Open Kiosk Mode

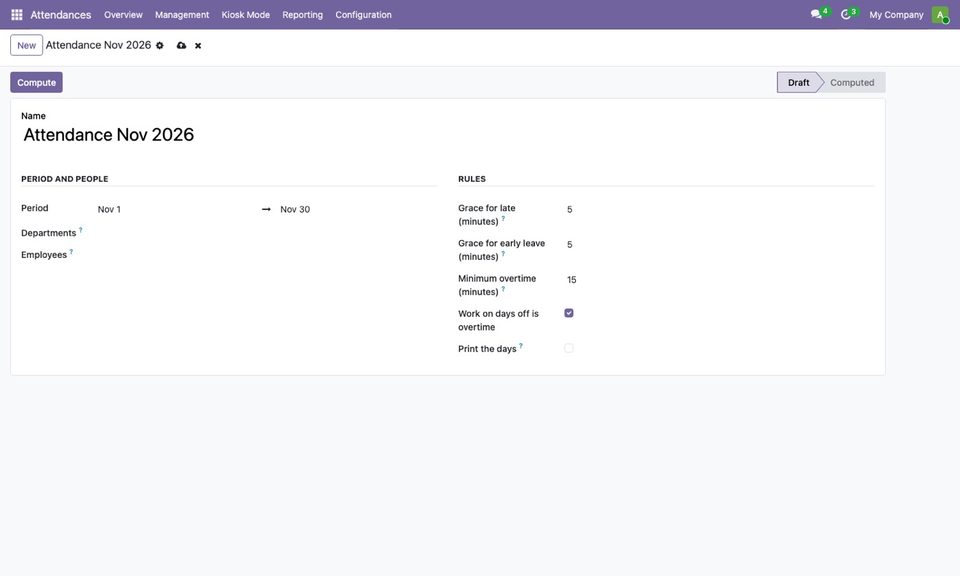tap(246, 15)
